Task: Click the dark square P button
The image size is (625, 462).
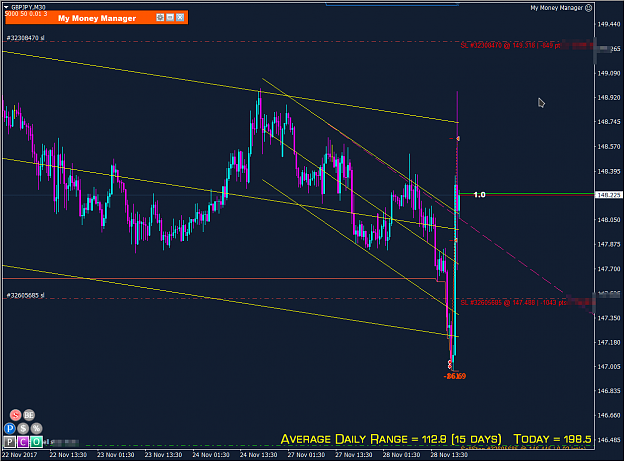Action: click(10, 442)
